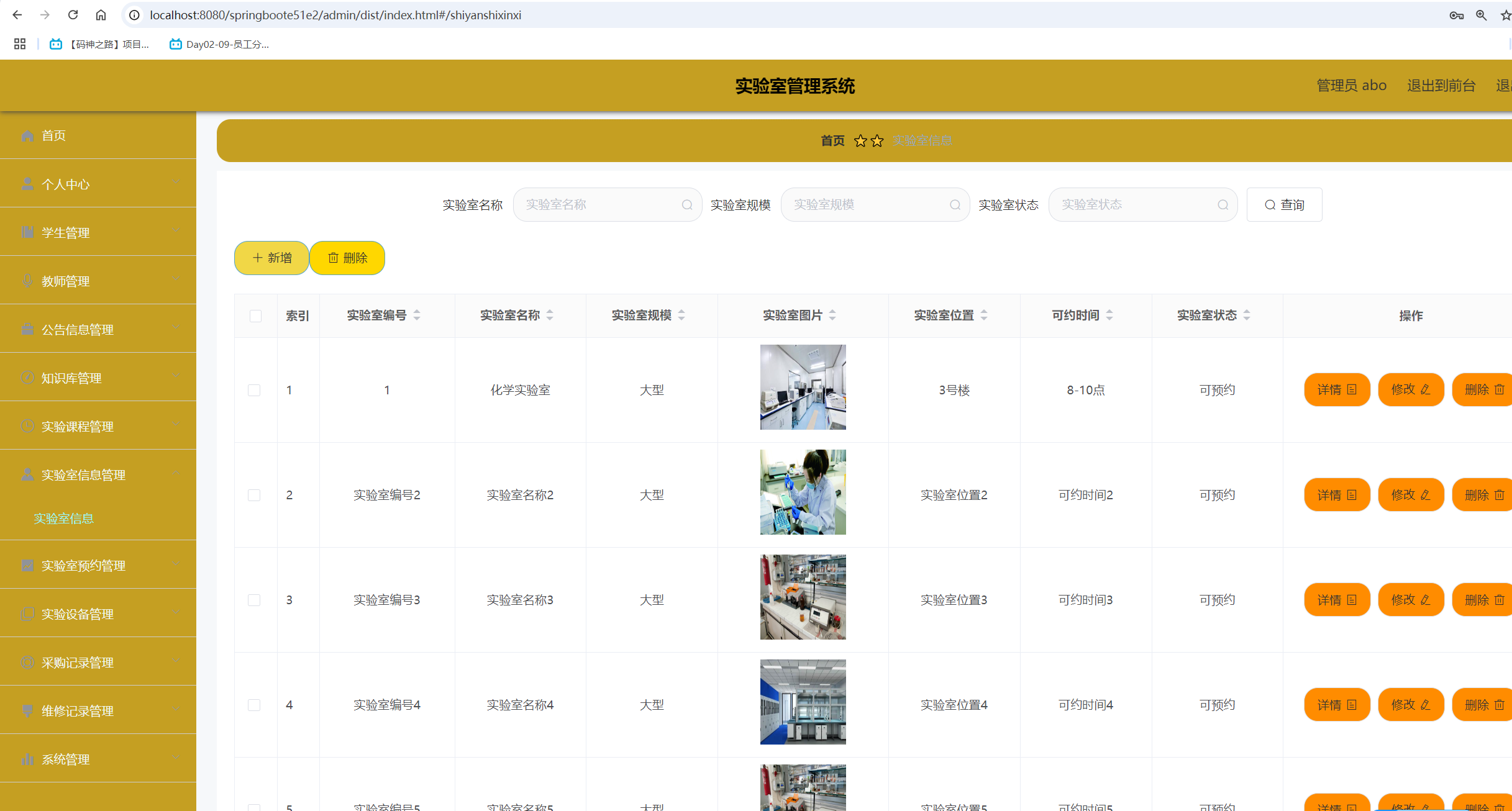
Task: Toggle the select-all header checkbox
Action: tap(255, 316)
